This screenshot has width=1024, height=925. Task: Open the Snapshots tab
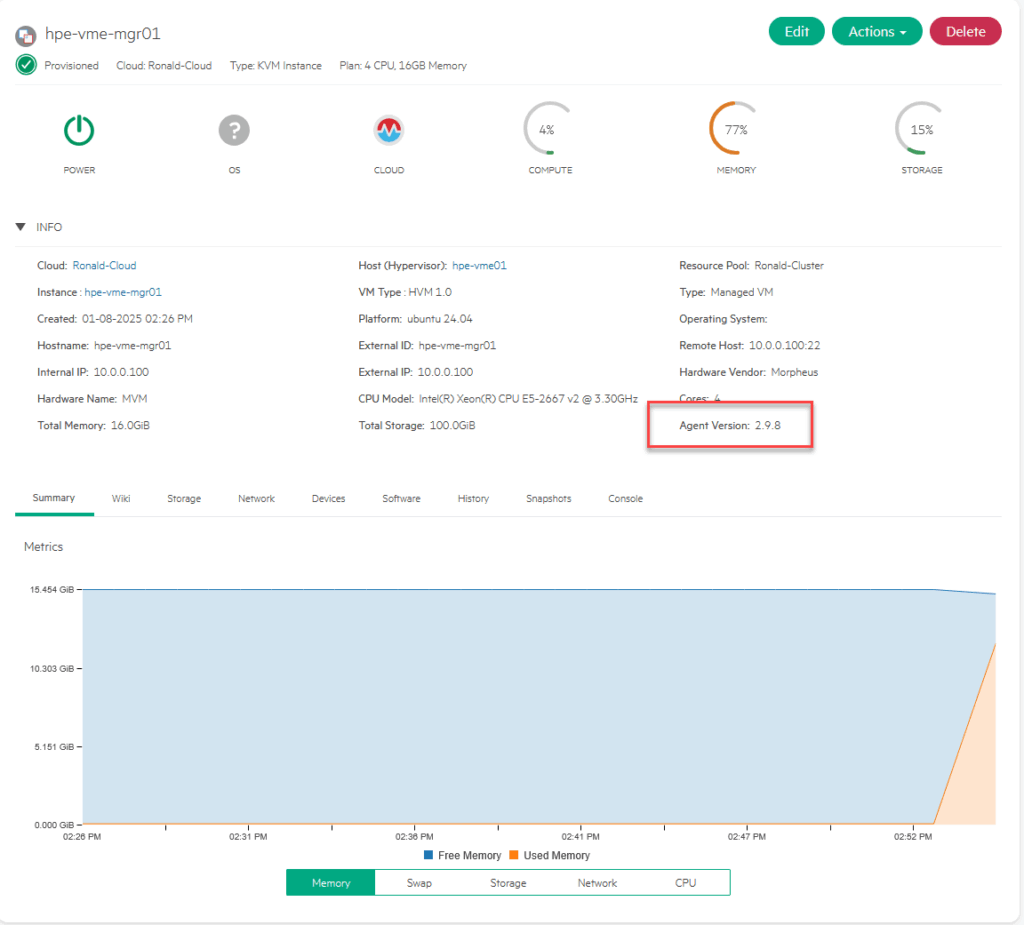(548, 498)
